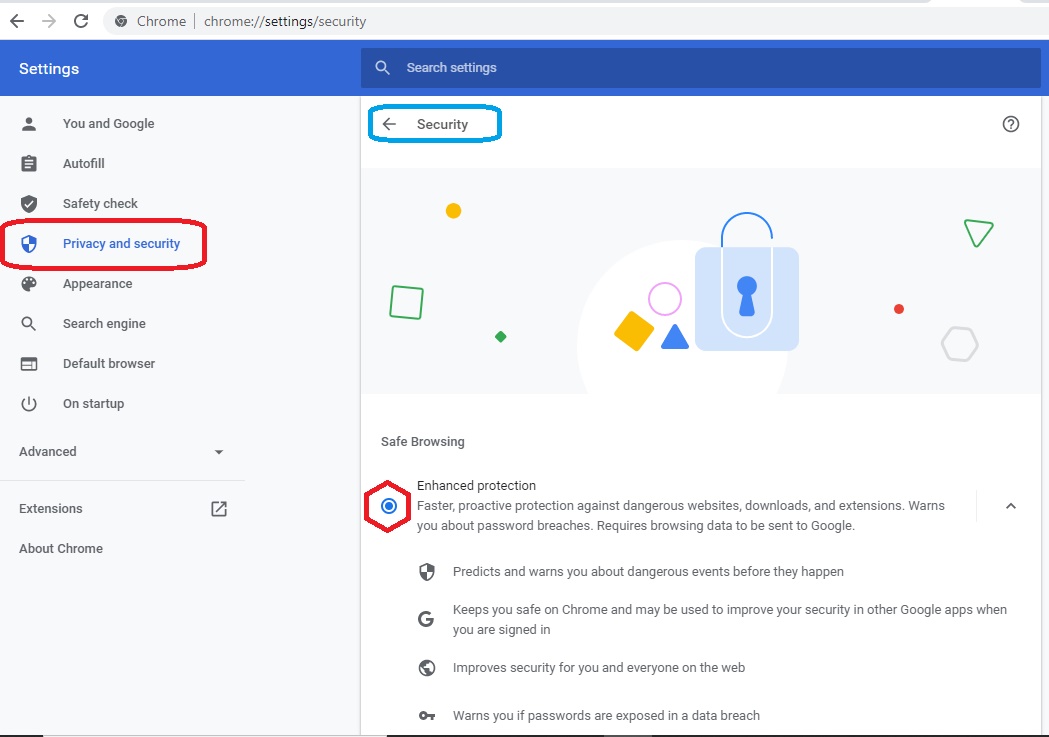Click the blue shield icon for Privacy and security

coord(29,243)
